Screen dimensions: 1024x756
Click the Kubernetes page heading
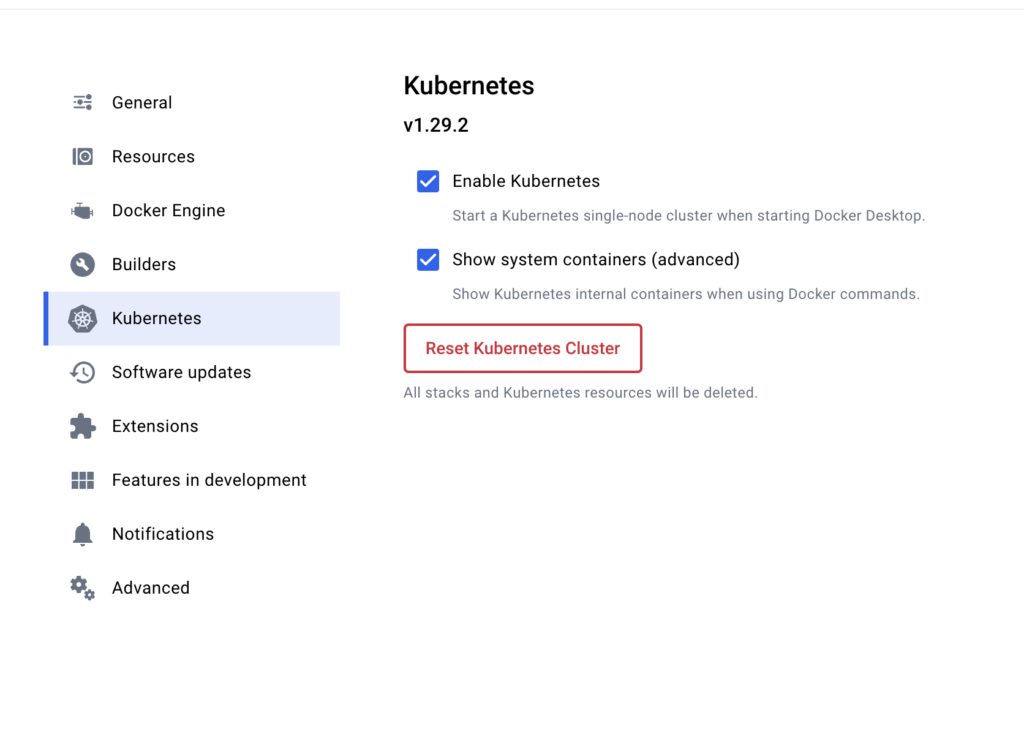[x=469, y=86]
